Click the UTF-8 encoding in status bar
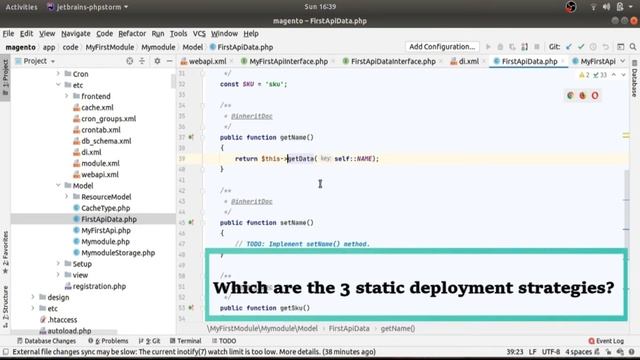Viewport: 640px width, 360px height. (x=551, y=351)
